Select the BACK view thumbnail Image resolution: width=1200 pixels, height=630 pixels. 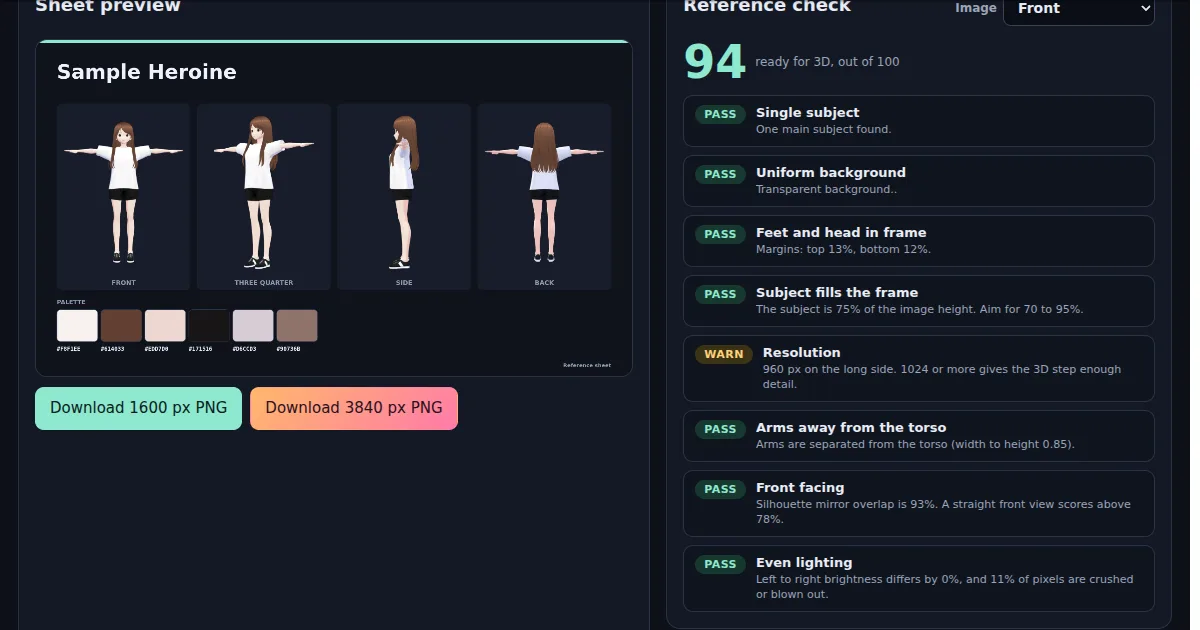[x=544, y=197]
